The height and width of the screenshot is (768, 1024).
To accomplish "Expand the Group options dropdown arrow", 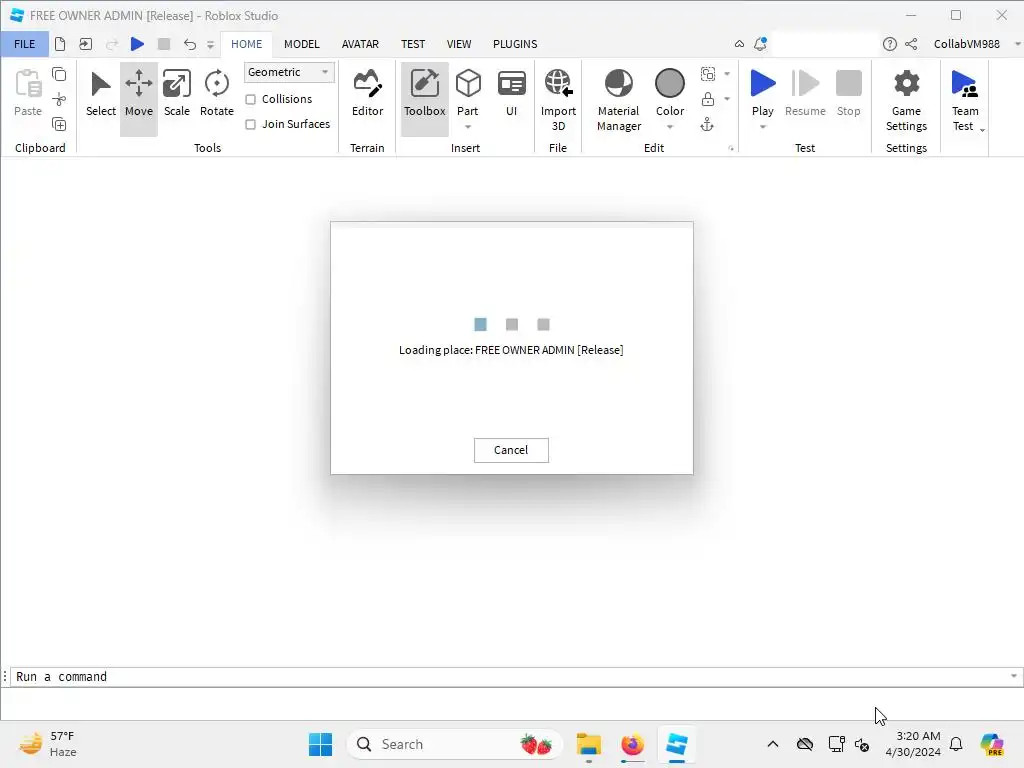I will click(727, 74).
